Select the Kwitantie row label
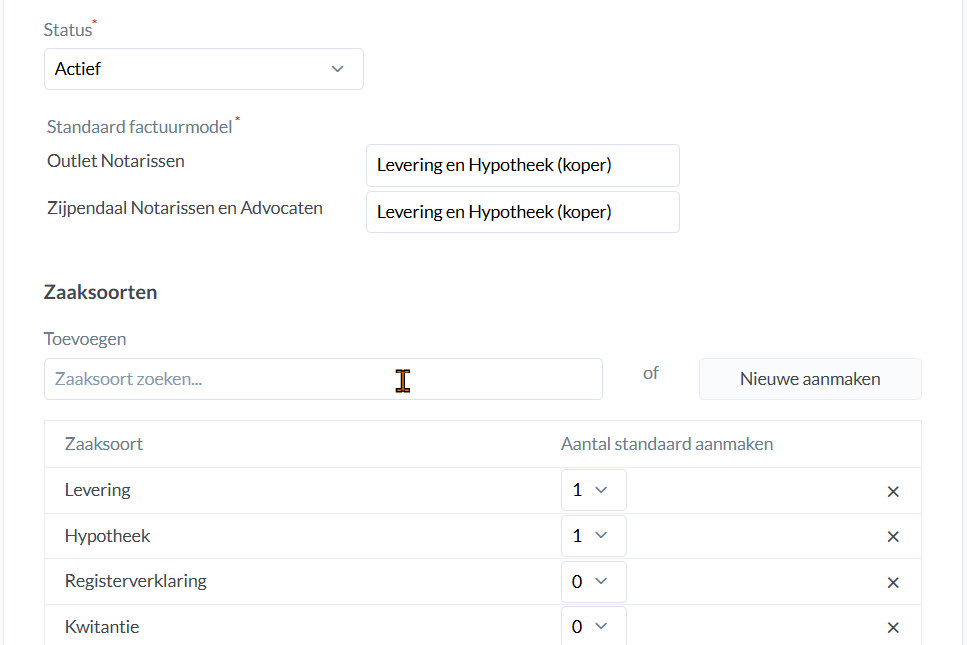967x645 pixels. click(x=102, y=627)
